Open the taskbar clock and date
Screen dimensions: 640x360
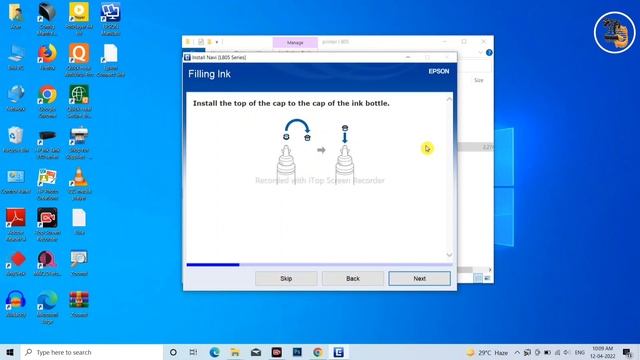602,352
